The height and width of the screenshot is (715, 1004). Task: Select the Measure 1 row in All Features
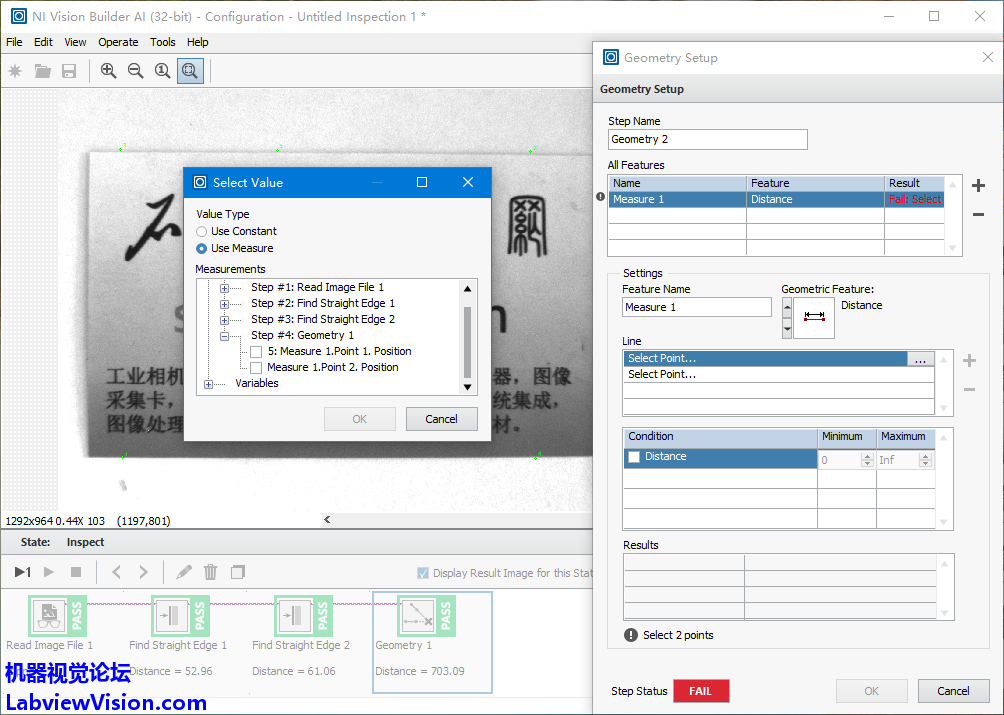pos(776,200)
